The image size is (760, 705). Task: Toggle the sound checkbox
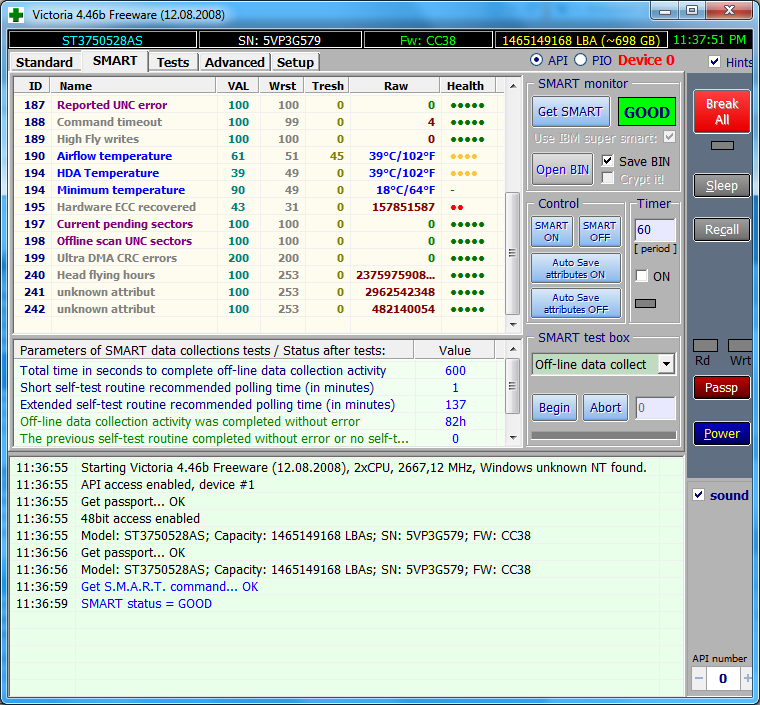click(x=698, y=495)
